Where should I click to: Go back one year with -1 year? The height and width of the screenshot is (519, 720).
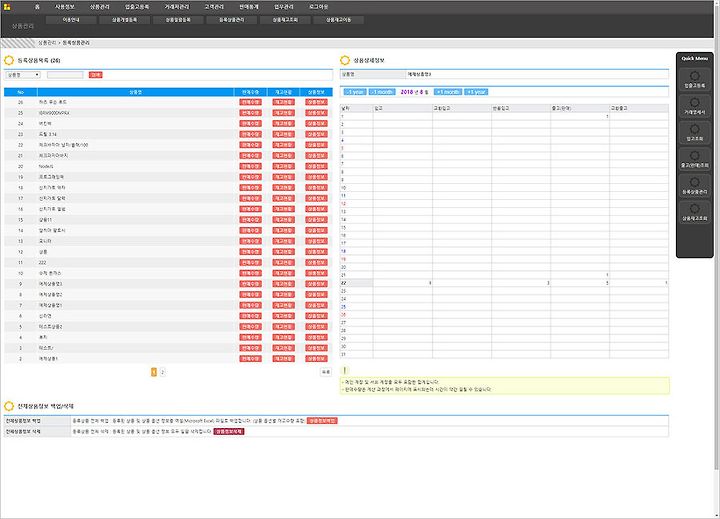(355, 92)
